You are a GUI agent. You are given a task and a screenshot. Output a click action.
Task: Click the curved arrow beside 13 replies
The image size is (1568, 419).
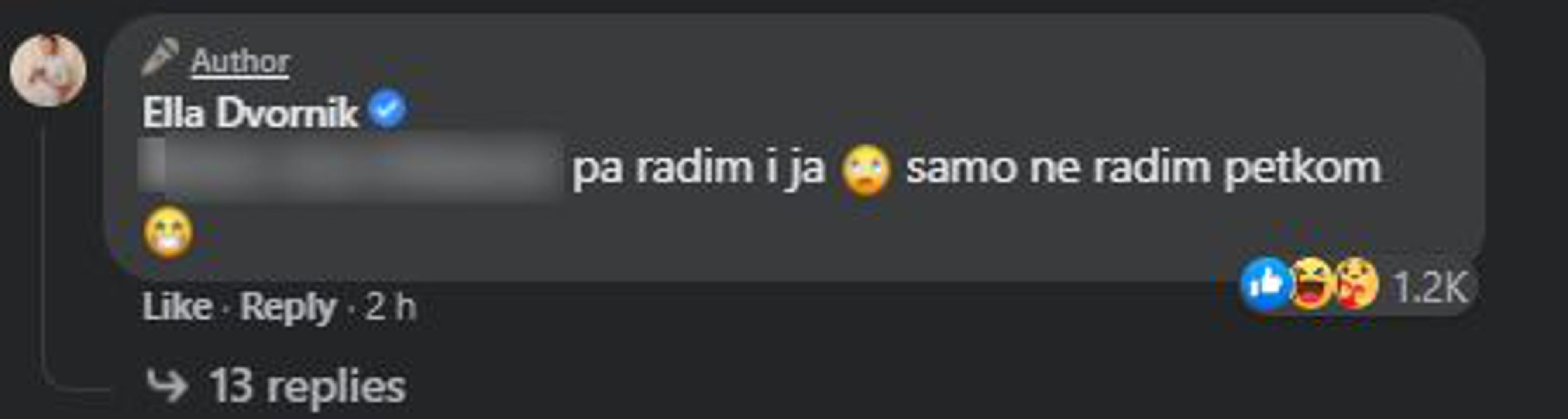tap(166, 386)
